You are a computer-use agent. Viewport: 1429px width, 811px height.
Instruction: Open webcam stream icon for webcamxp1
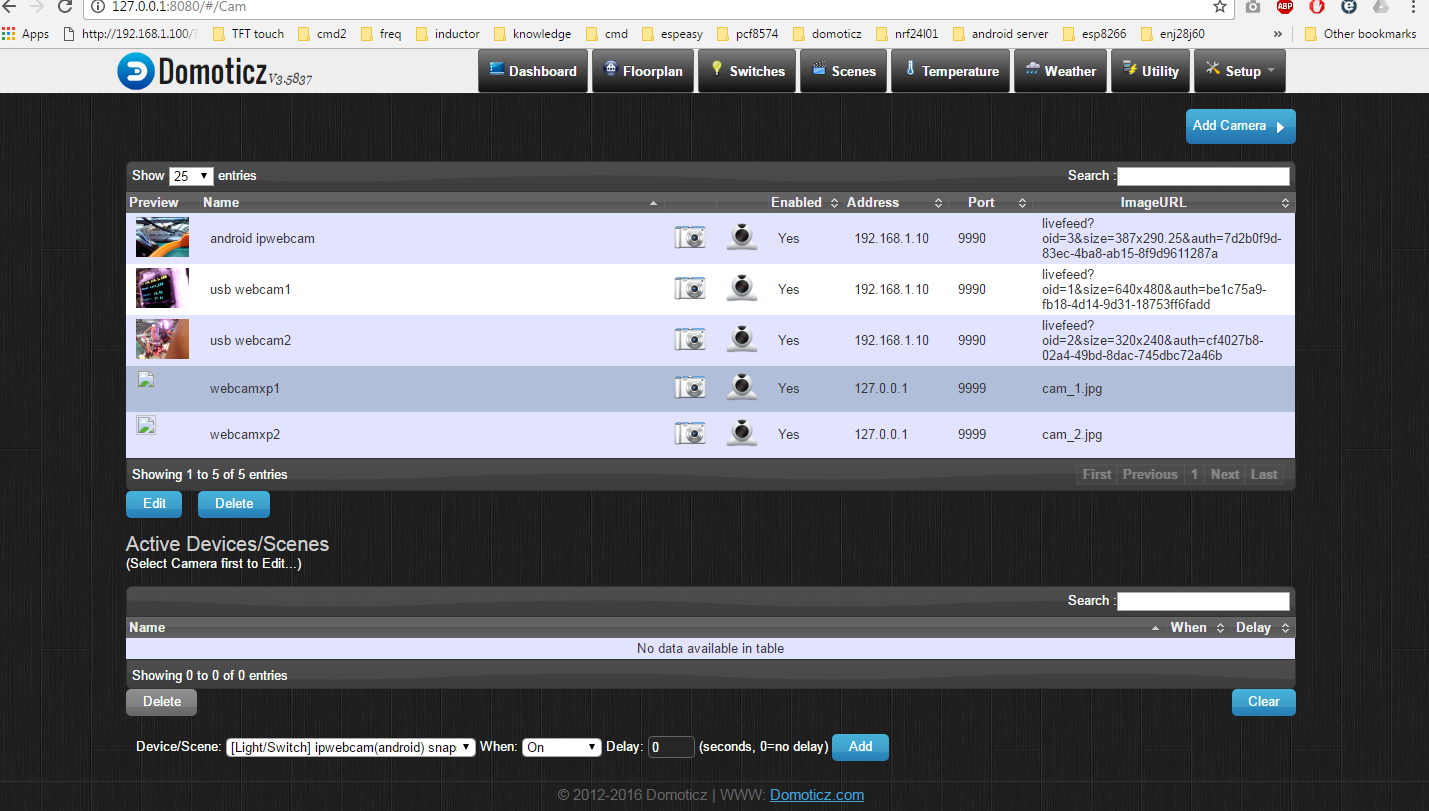(x=741, y=387)
